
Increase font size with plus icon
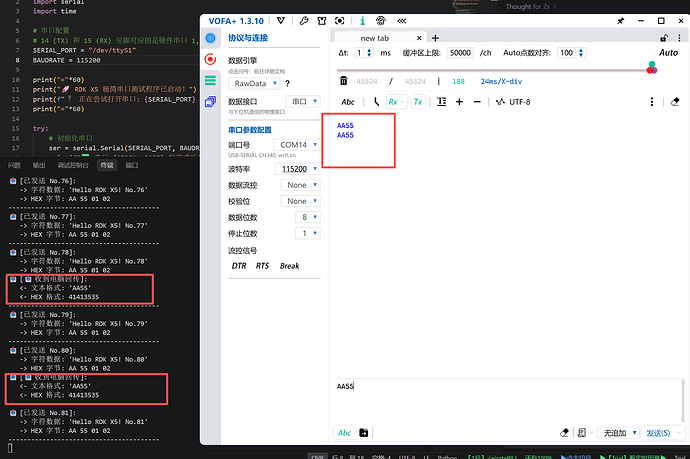[x=459, y=102]
